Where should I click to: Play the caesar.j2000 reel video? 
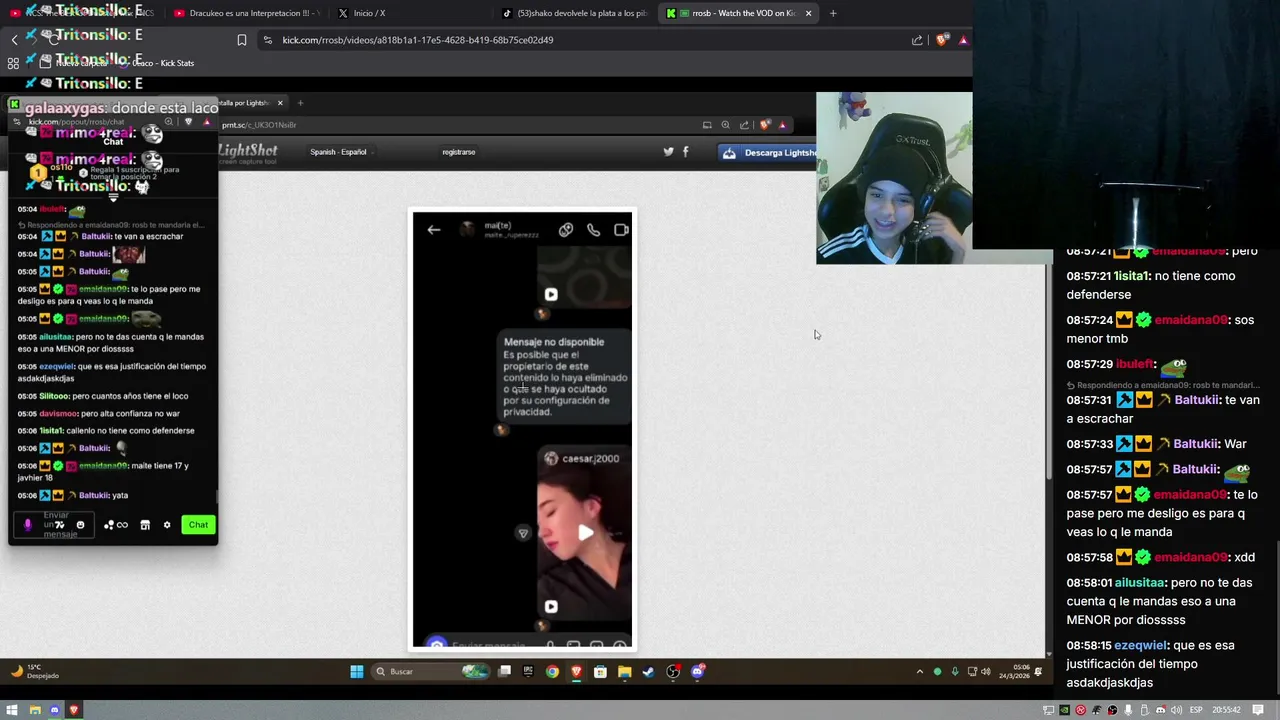(x=585, y=532)
